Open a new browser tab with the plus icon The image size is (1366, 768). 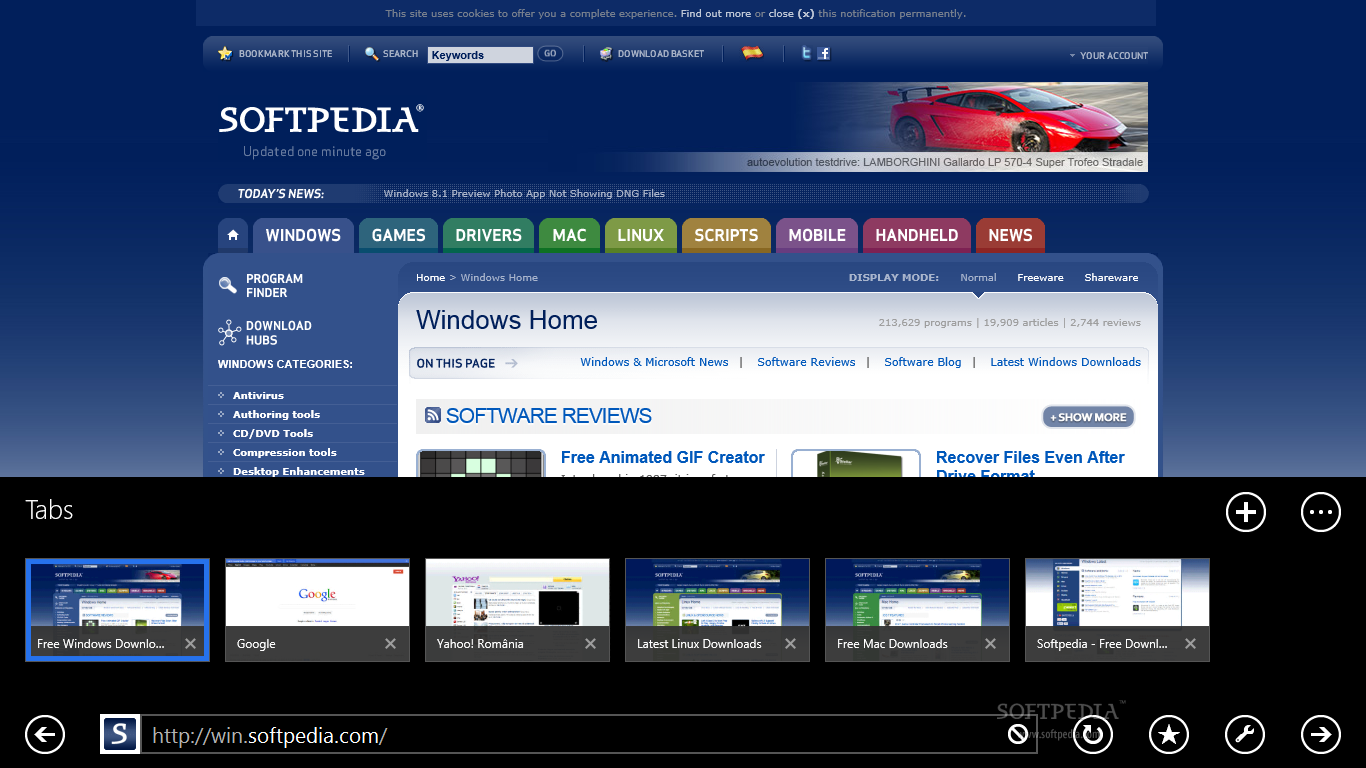(1245, 511)
